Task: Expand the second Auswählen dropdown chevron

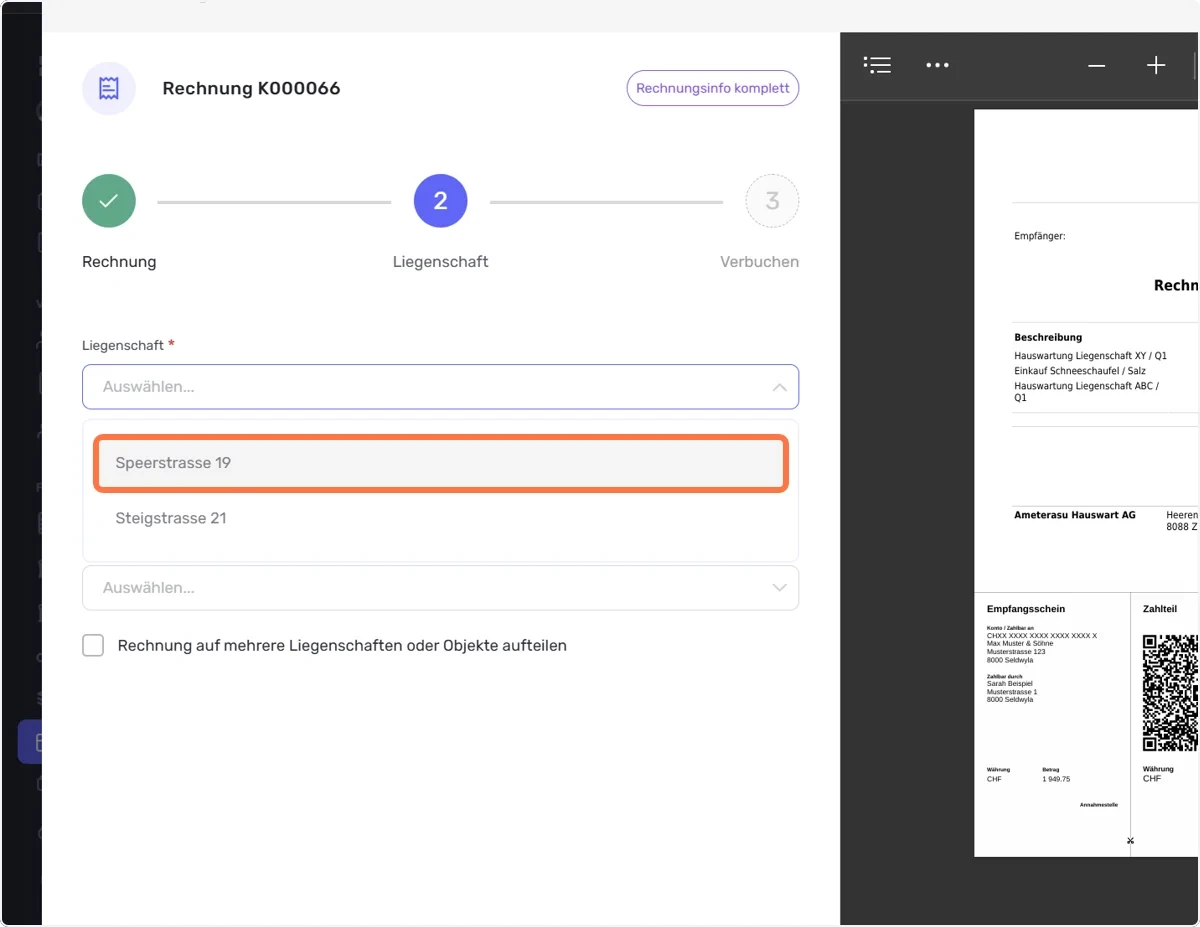Action: point(779,588)
